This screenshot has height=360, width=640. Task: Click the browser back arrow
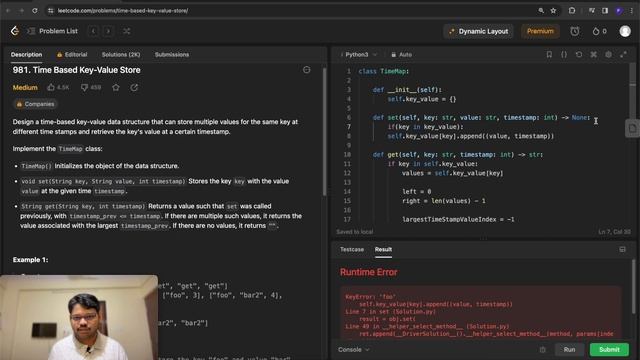pos(8,11)
